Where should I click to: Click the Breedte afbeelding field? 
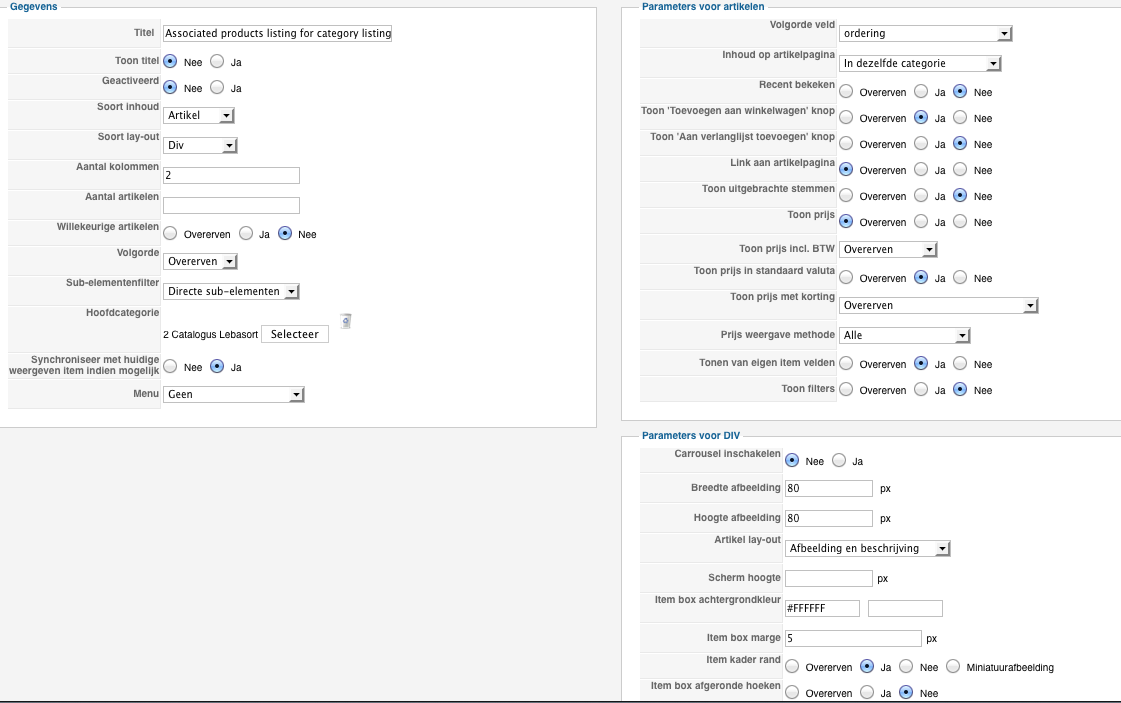coord(829,489)
